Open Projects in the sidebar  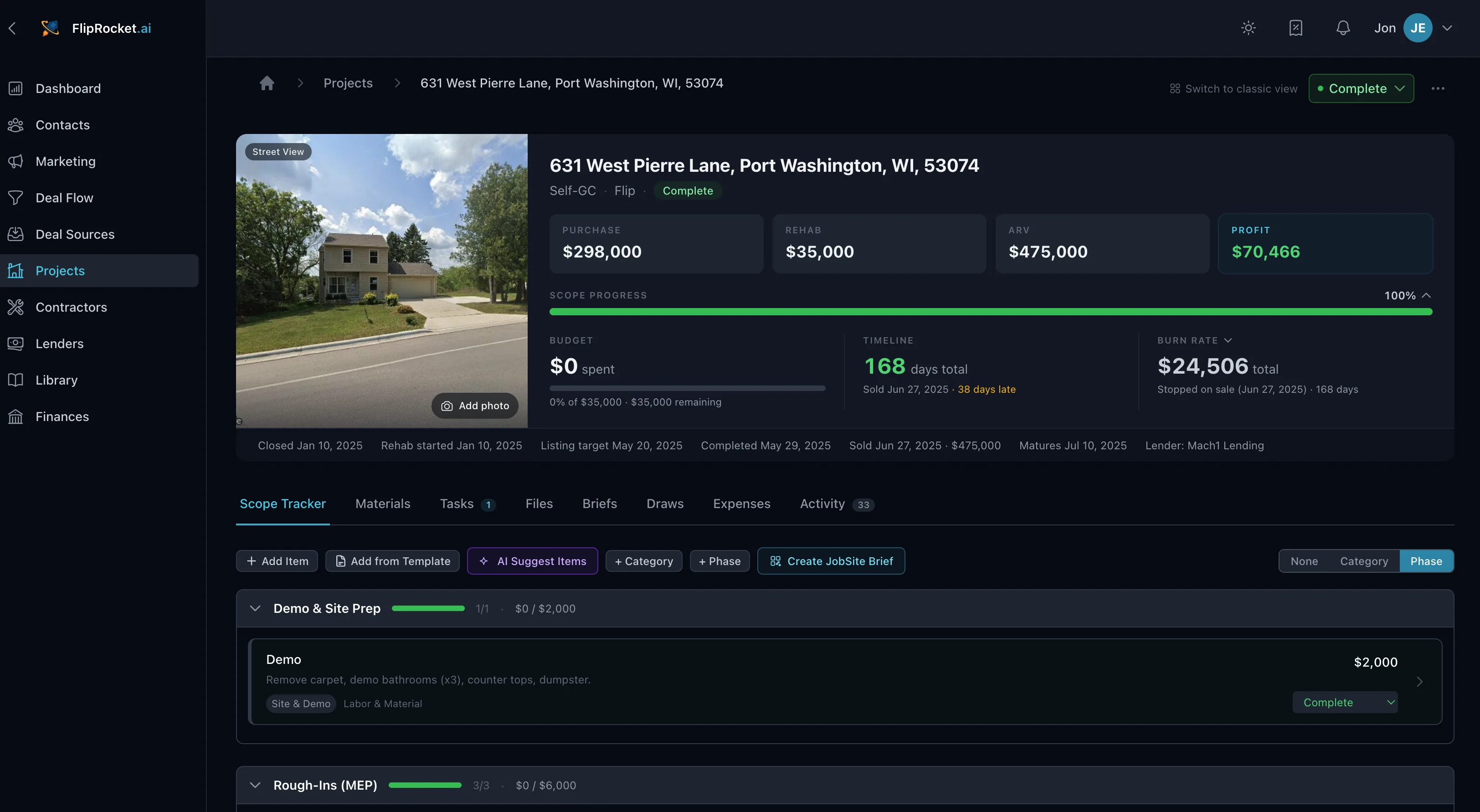[99, 271]
